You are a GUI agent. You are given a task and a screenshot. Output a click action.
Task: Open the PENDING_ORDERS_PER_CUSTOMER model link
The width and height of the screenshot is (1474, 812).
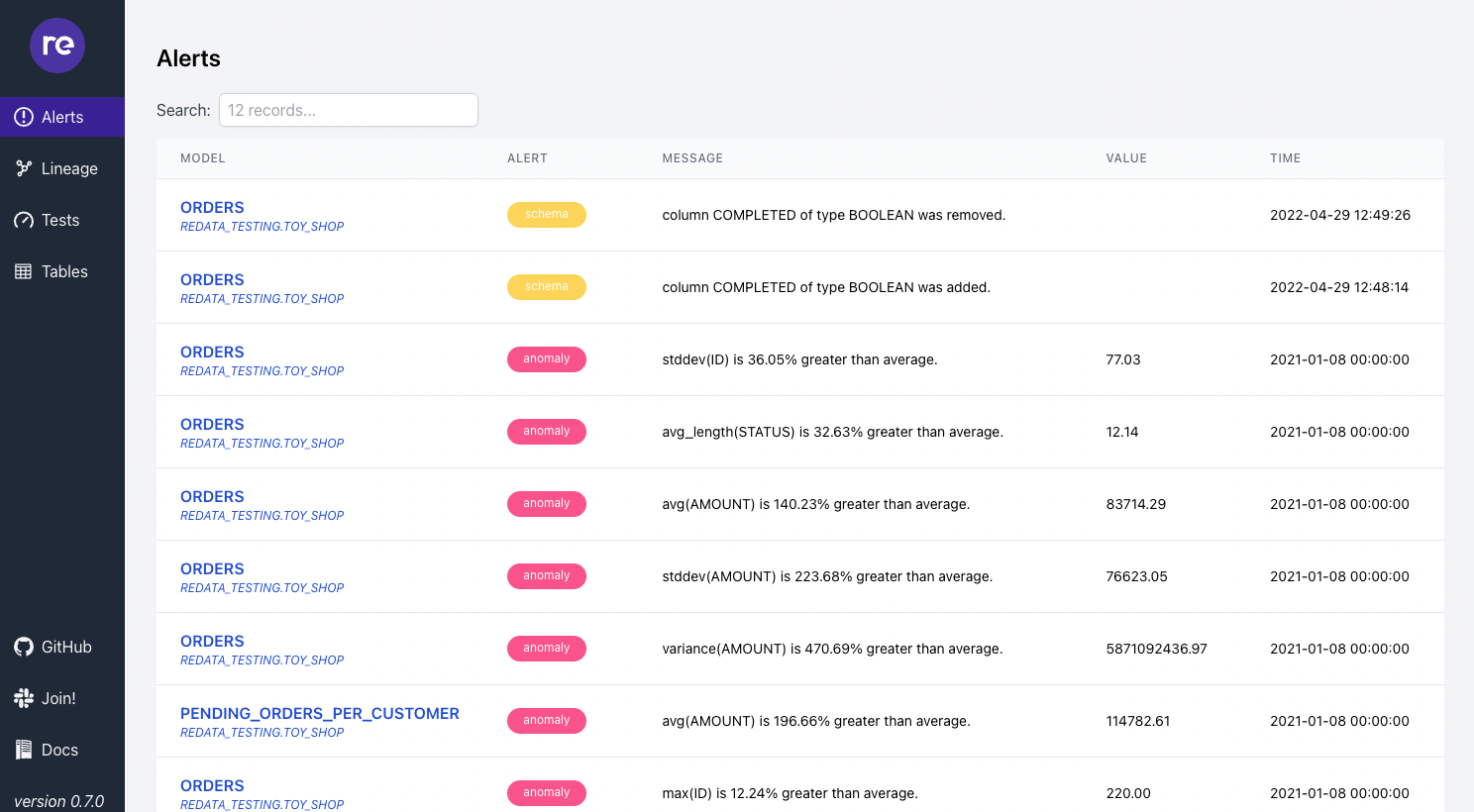(320, 713)
